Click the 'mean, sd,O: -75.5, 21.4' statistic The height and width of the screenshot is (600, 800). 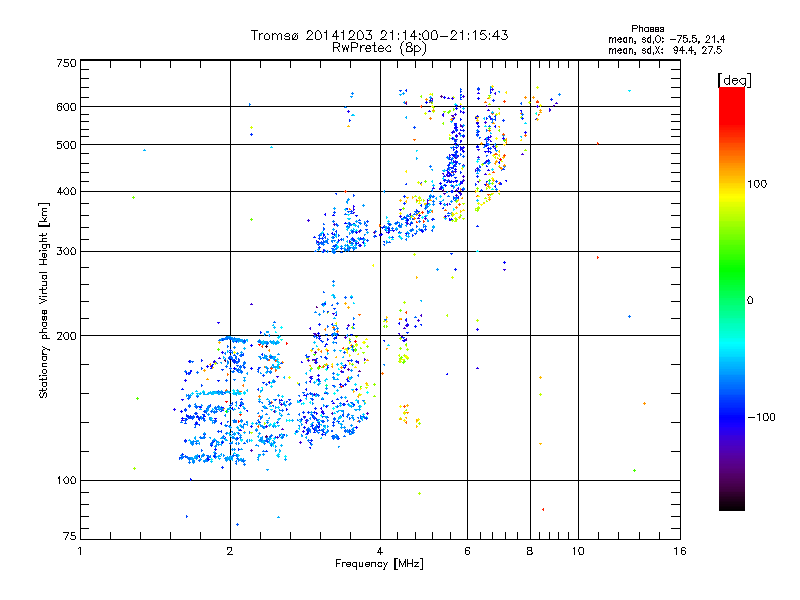(666, 39)
